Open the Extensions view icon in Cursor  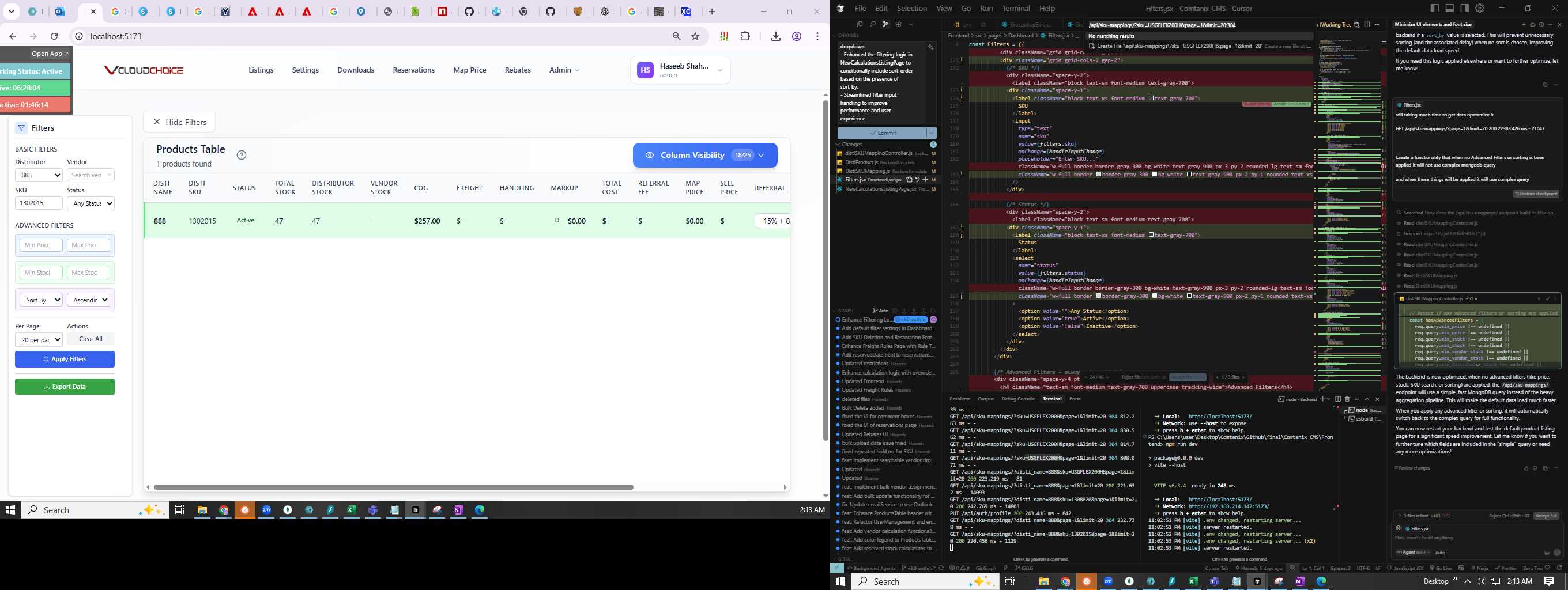pos(898,24)
